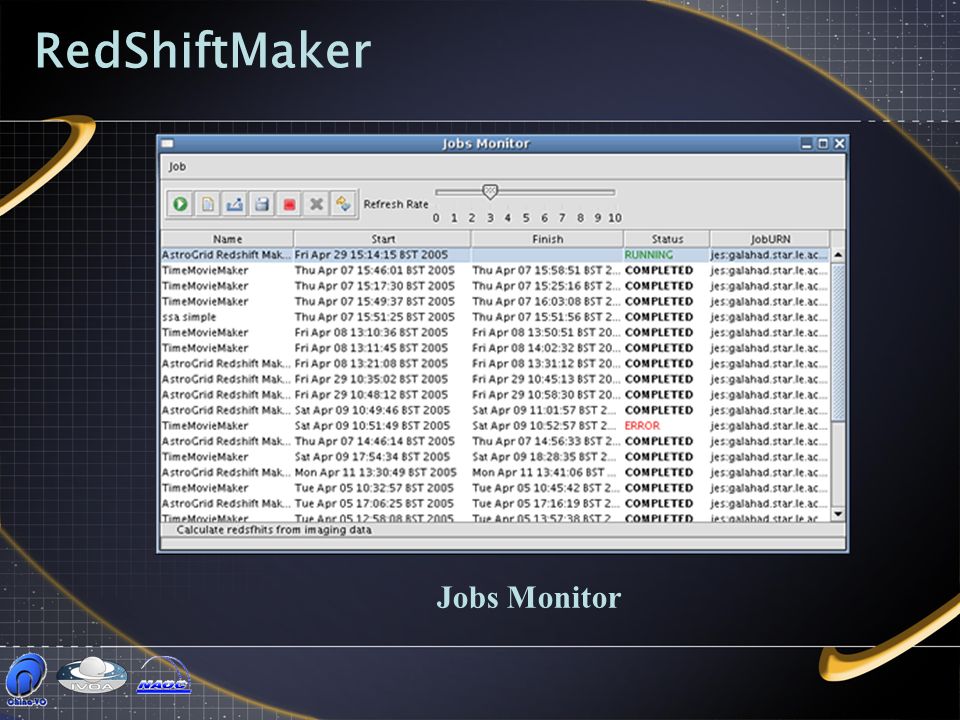Click the red ERROR status cell
960x720 pixels.
point(642,426)
